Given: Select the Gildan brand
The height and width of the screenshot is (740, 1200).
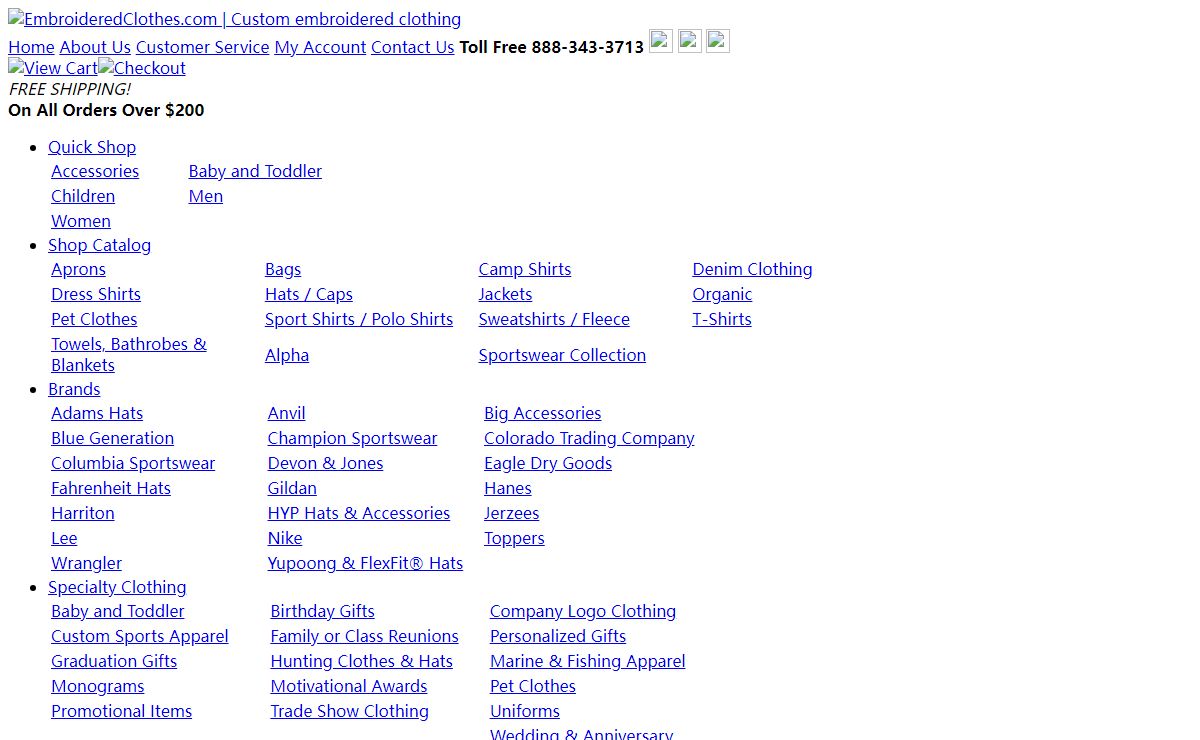Looking at the screenshot, I should point(292,488).
